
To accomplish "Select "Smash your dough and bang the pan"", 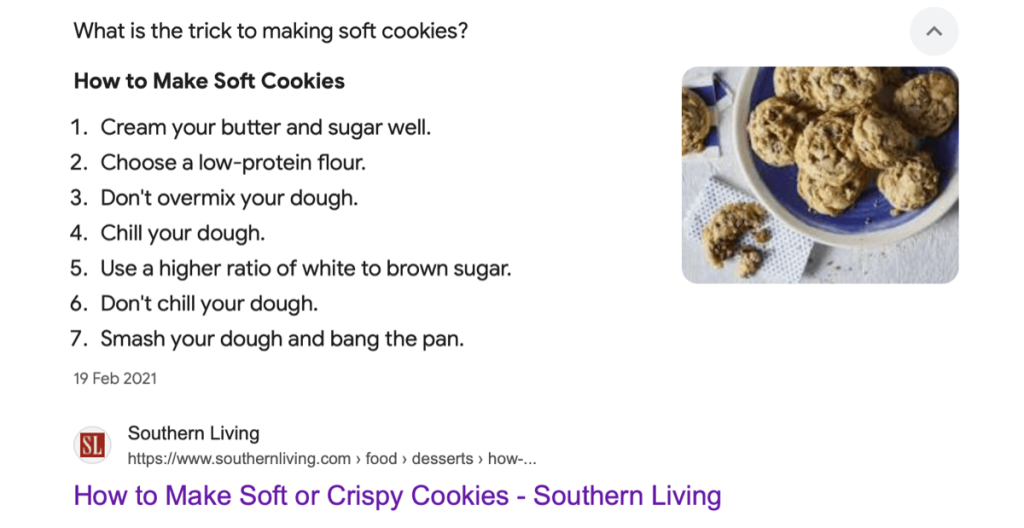I will click(282, 338).
